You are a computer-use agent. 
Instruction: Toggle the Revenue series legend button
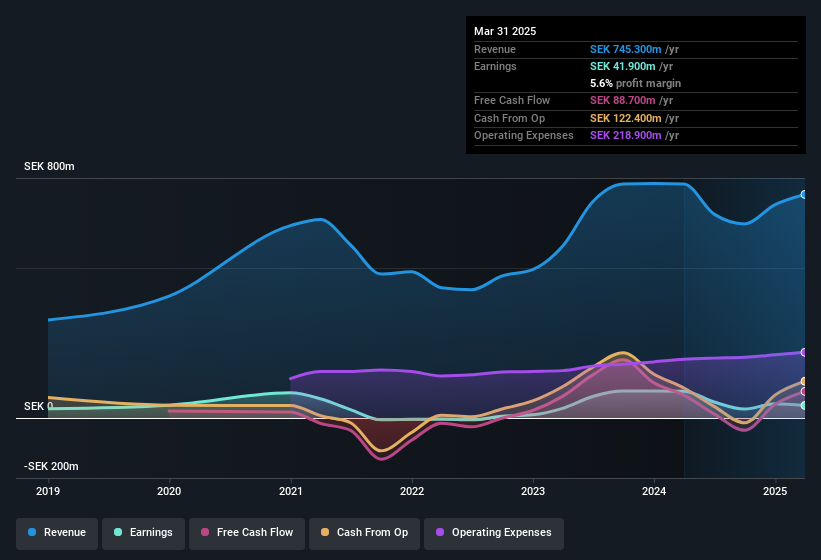click(57, 533)
